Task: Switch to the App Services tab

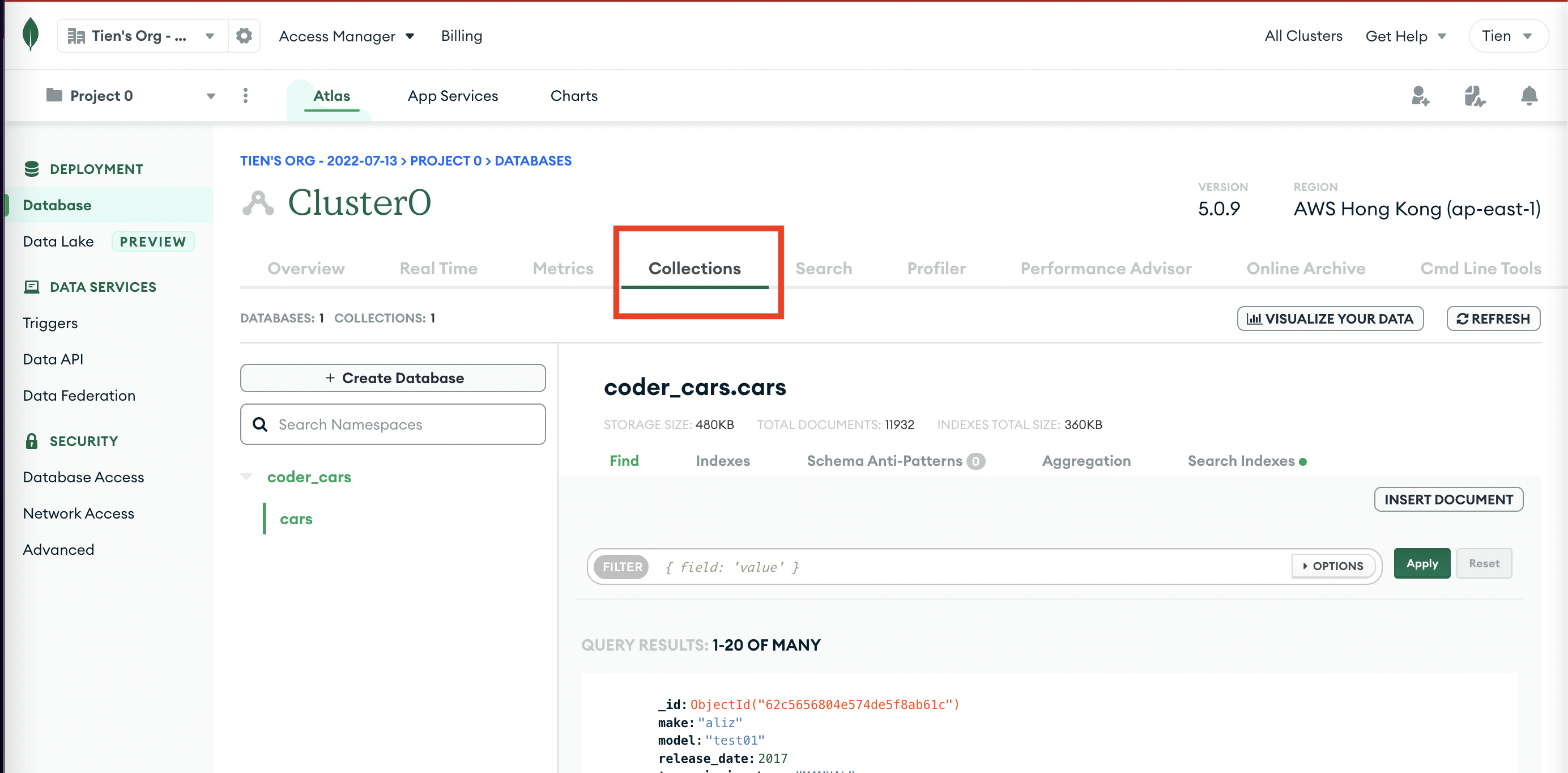Action: (452, 96)
